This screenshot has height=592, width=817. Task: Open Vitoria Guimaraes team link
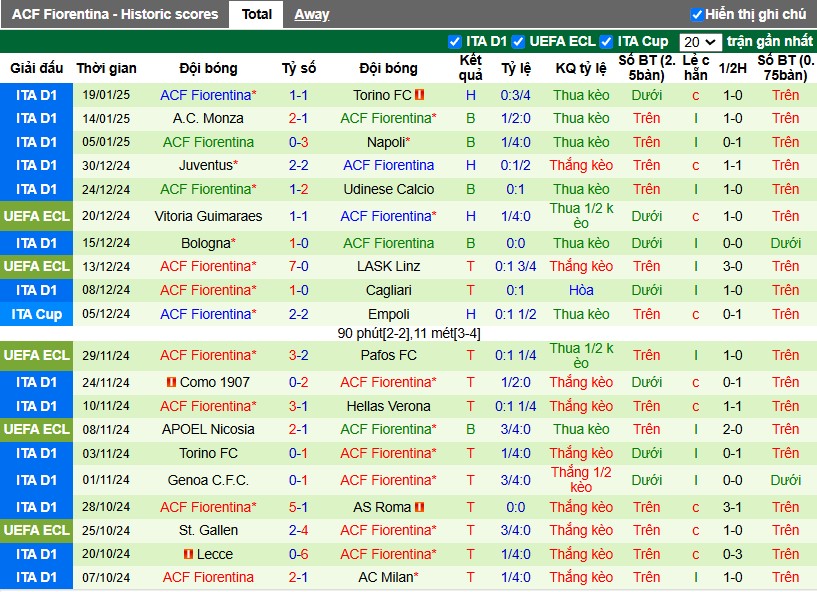208,216
